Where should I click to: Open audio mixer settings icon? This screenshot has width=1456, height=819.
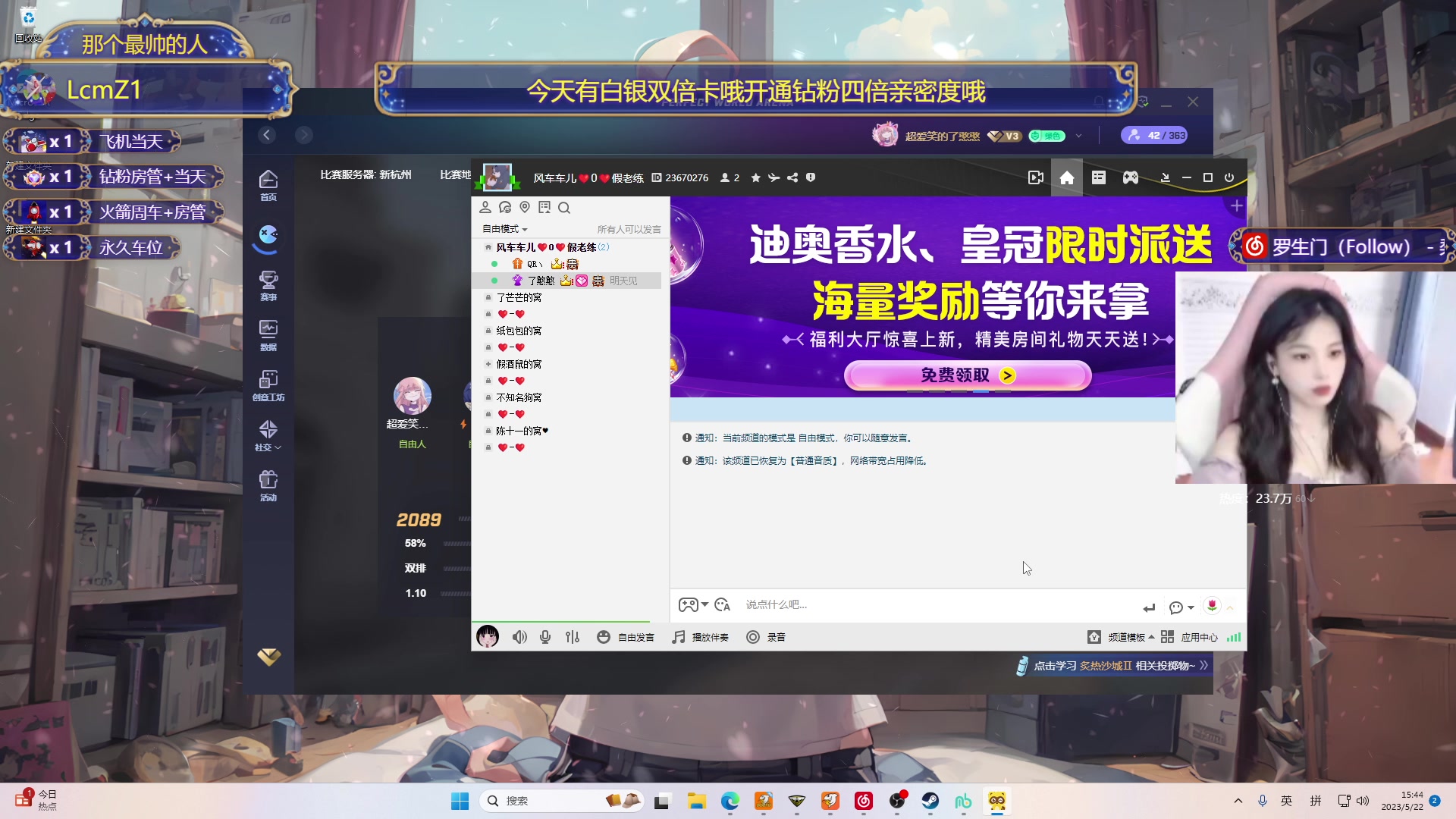(573, 637)
